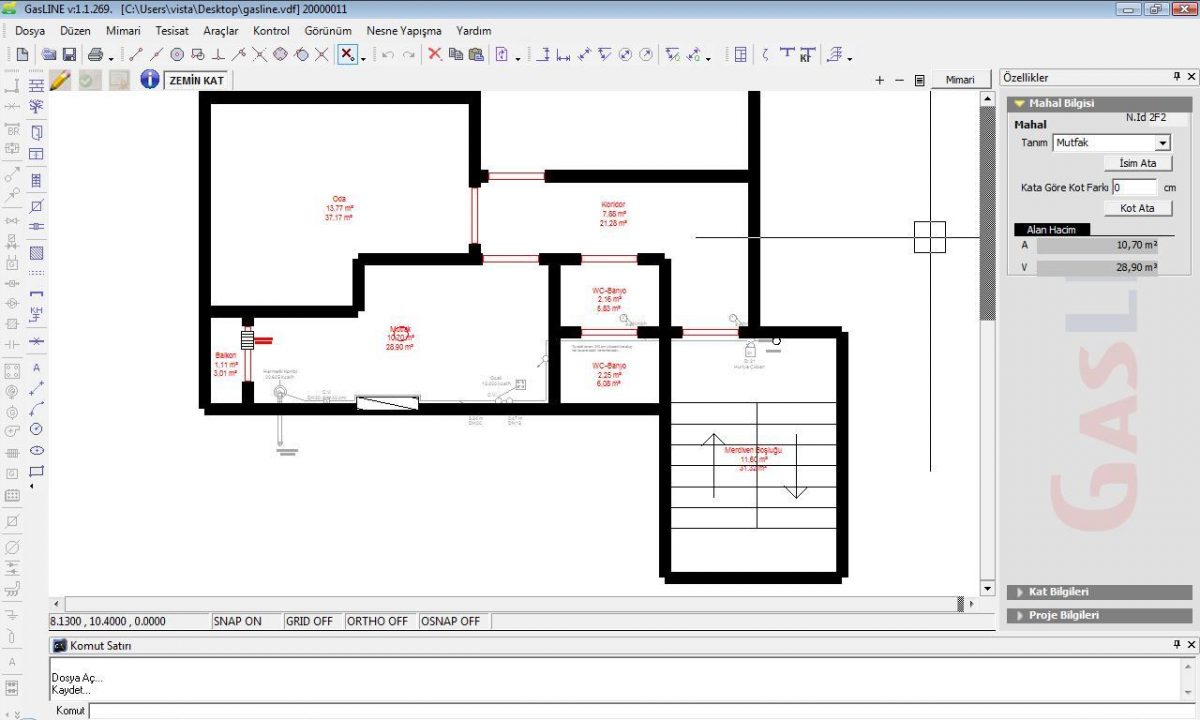Click the zoom in plus icon

(880, 80)
